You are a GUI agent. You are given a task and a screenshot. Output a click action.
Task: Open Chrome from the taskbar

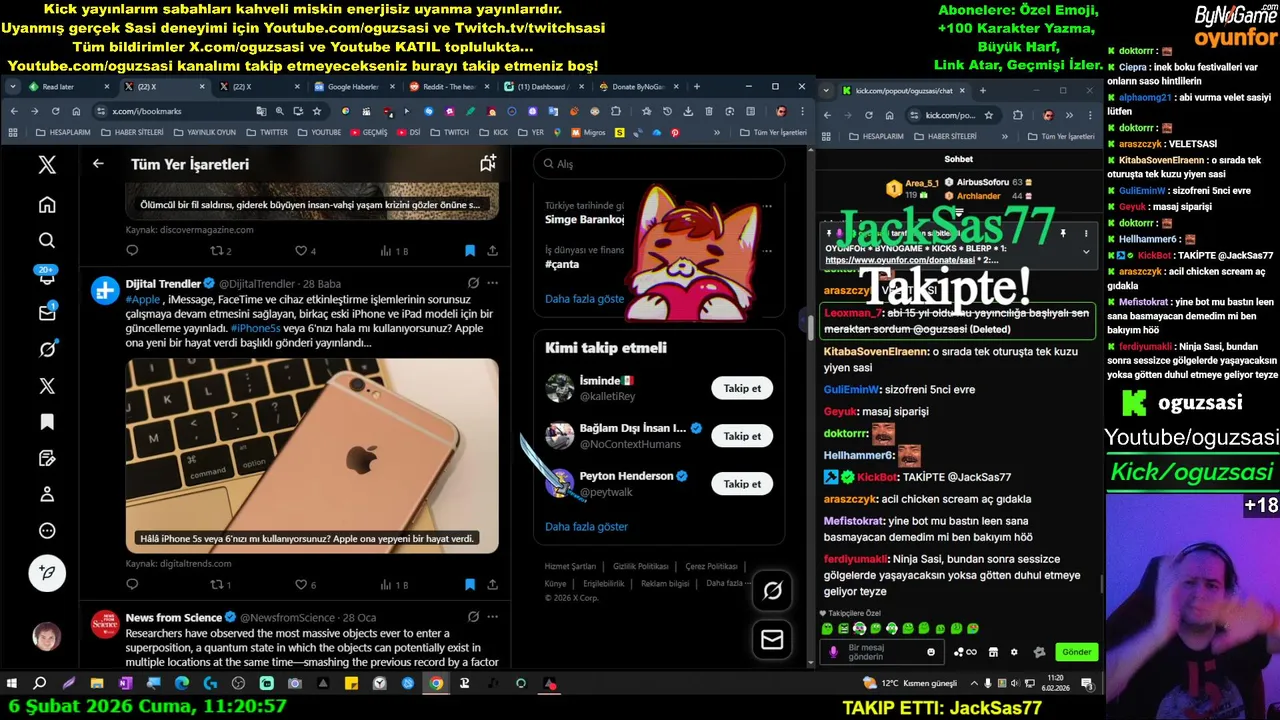(436, 684)
